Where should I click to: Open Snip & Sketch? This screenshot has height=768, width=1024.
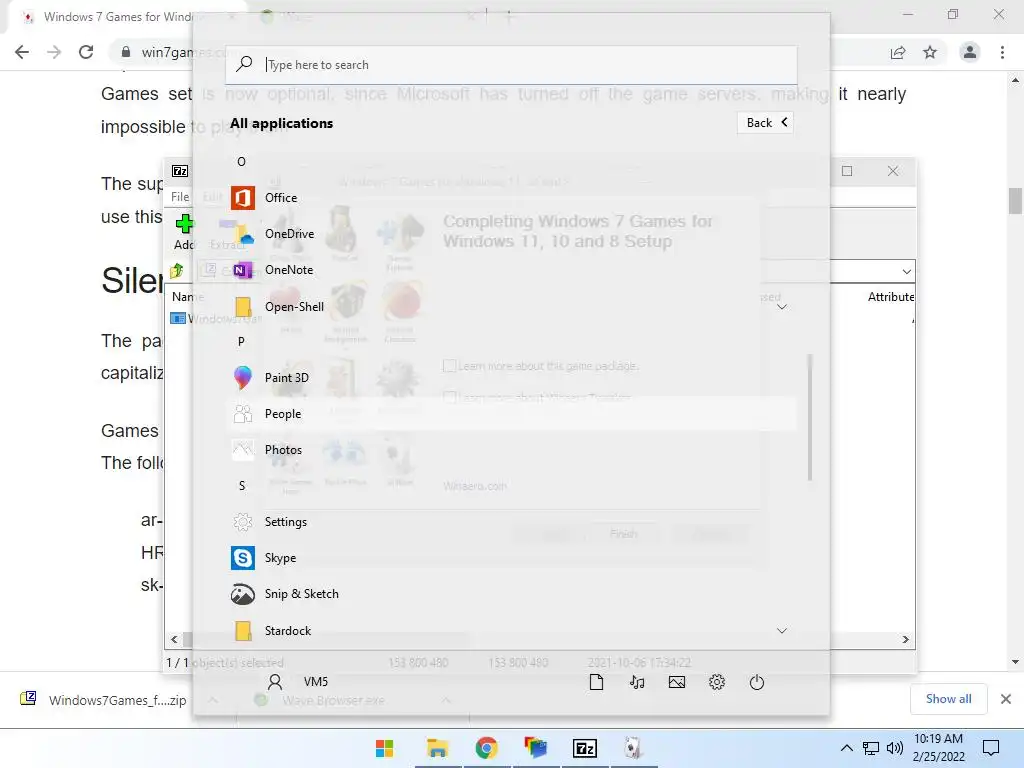click(512, 594)
